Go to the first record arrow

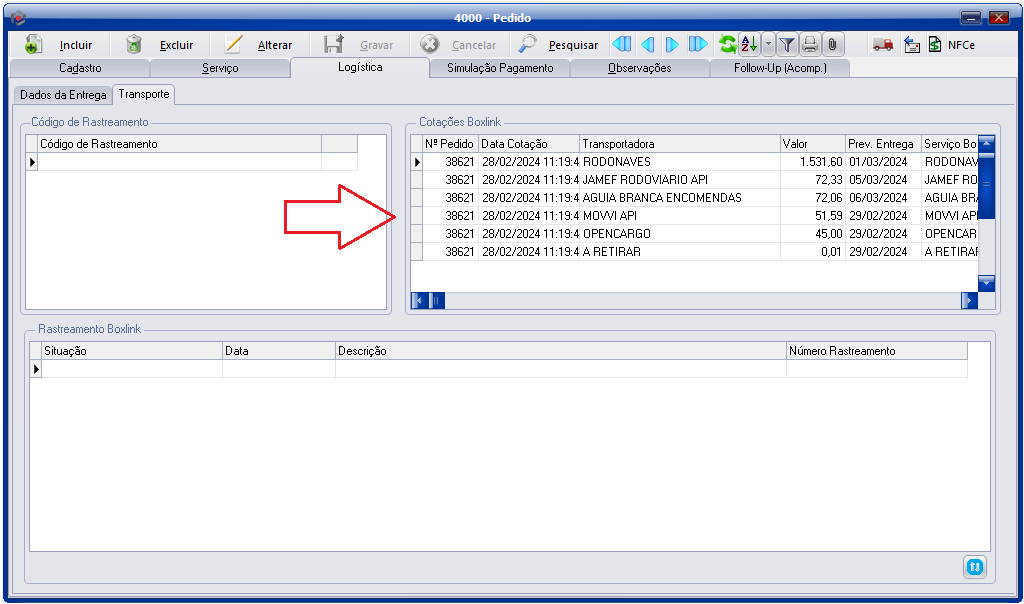621,45
